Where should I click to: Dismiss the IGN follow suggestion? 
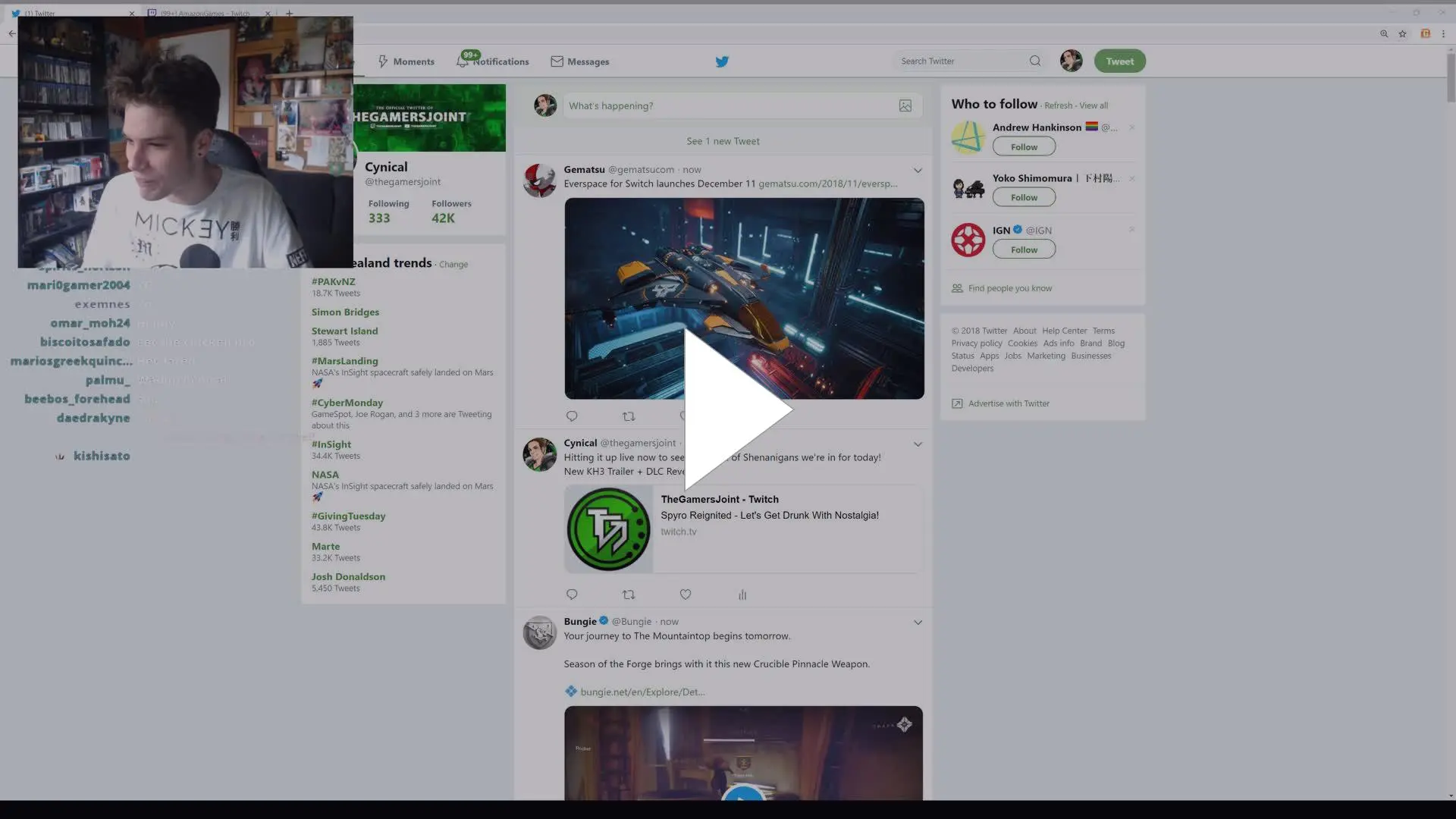point(1131,230)
